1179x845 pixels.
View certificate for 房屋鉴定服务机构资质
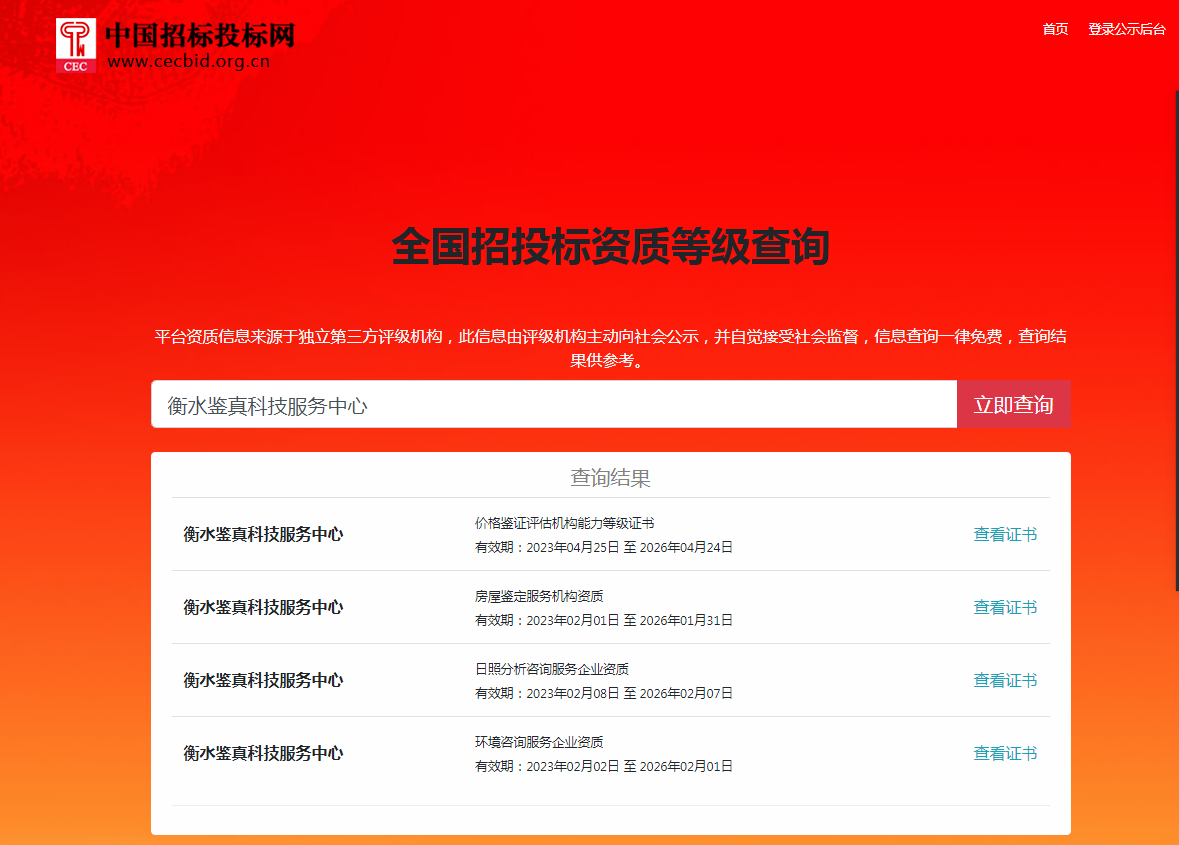1005,608
